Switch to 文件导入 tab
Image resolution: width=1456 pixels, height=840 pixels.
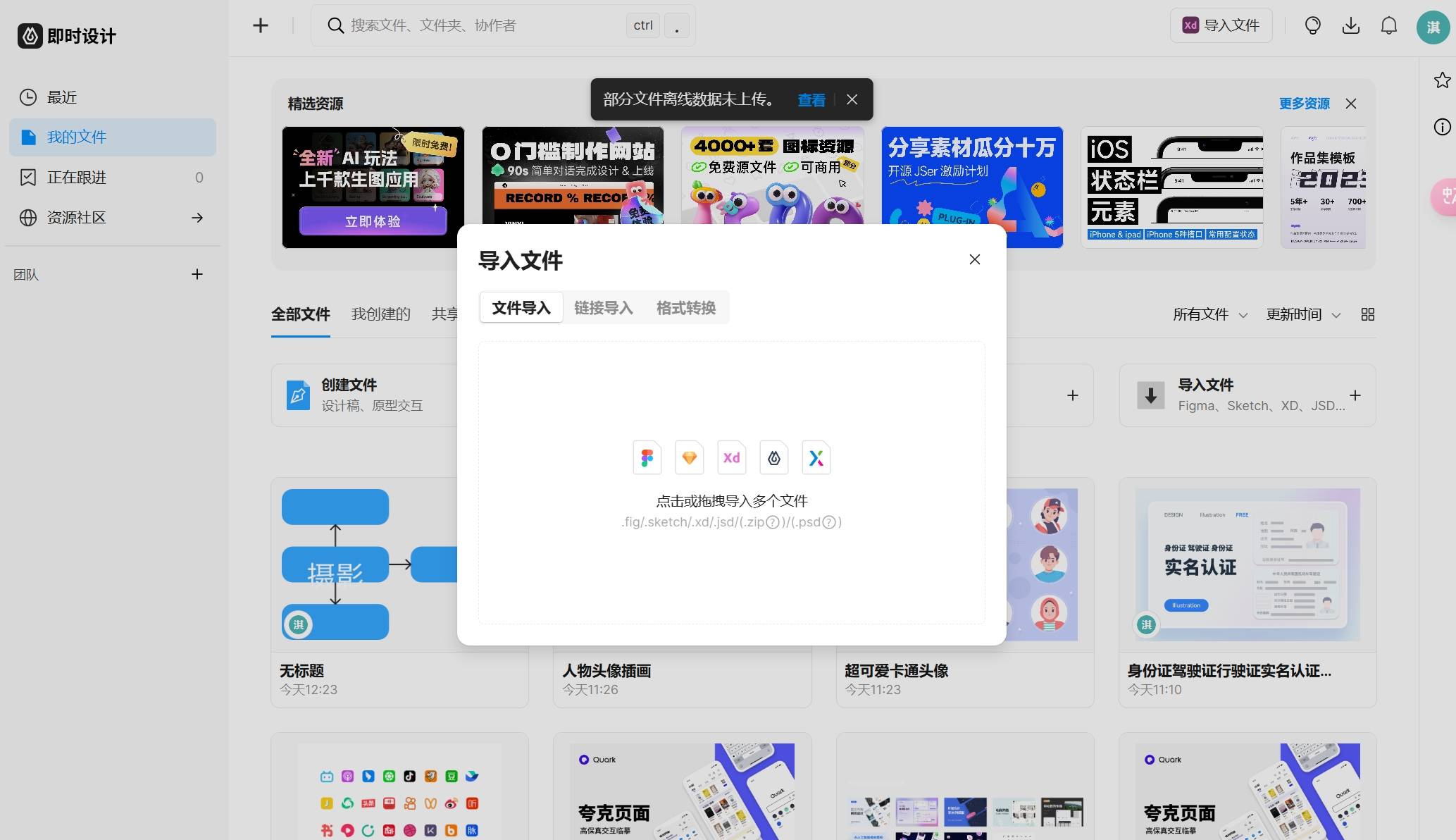coord(521,308)
